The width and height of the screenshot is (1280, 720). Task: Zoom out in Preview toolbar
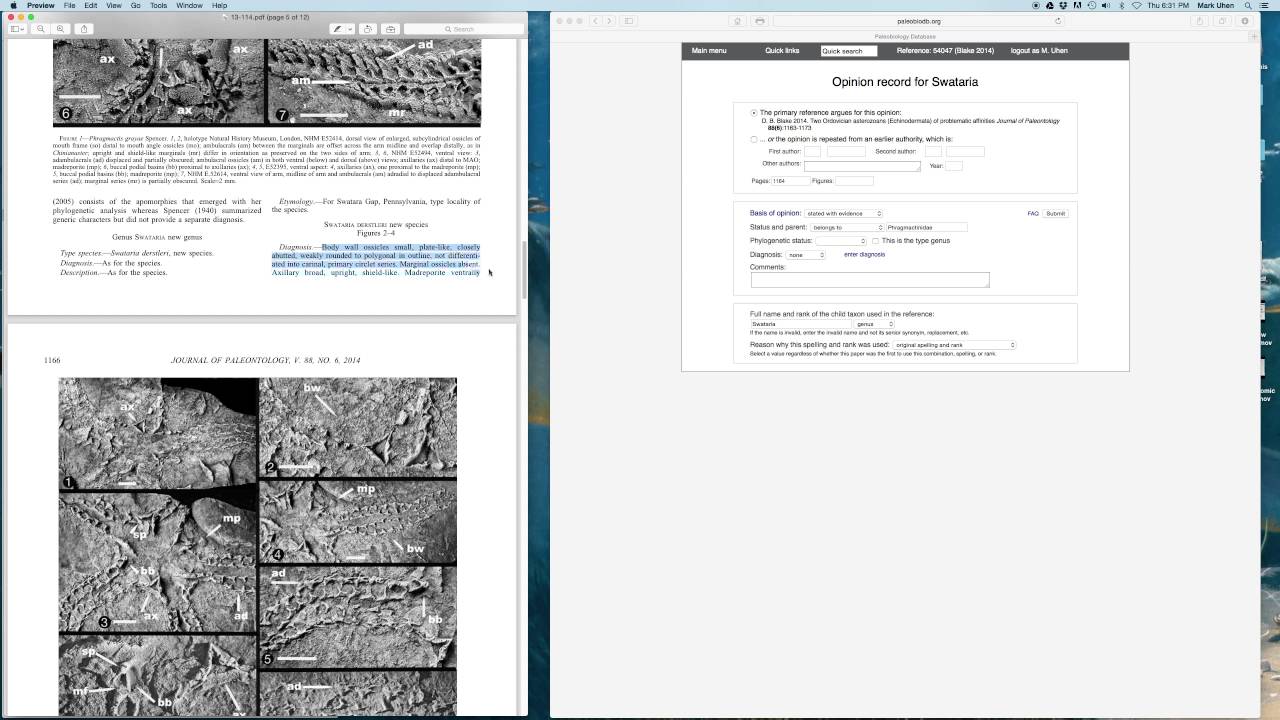pyautogui.click(x=41, y=29)
